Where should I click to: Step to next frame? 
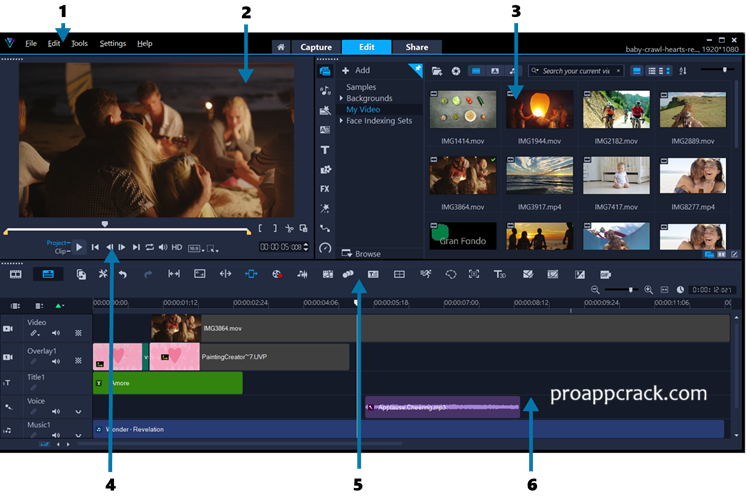(x=122, y=247)
